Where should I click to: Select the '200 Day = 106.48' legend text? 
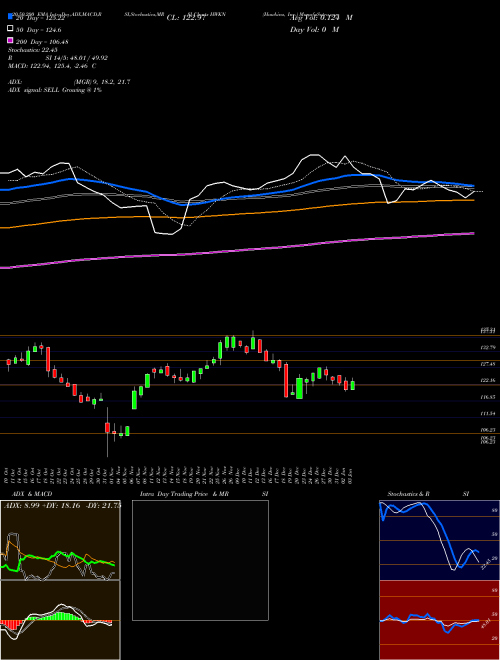pyautogui.click(x=42, y=42)
